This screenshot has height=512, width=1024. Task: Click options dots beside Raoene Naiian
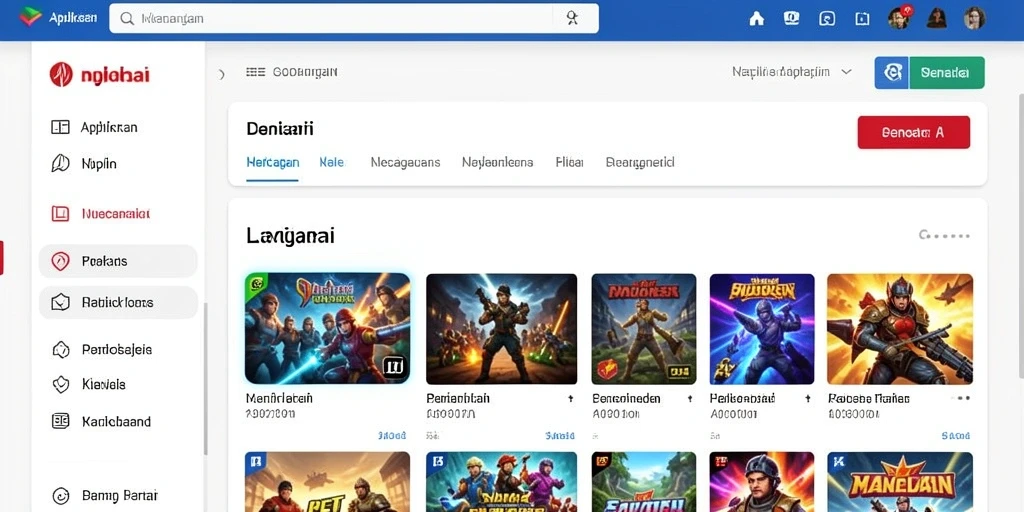click(x=963, y=398)
